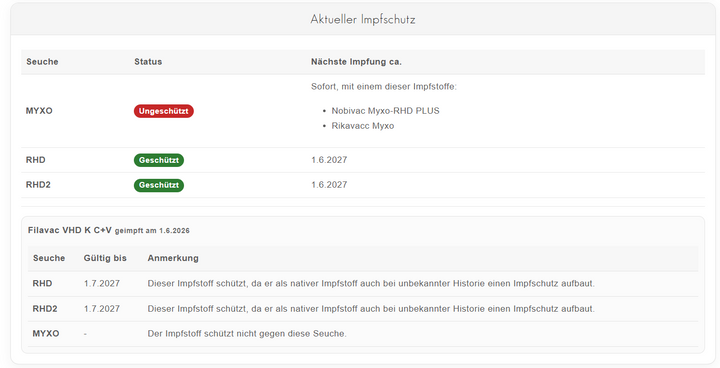This screenshot has width=720, height=368.
Task: Click the 'Anmerkung' column header
Action: point(173,258)
